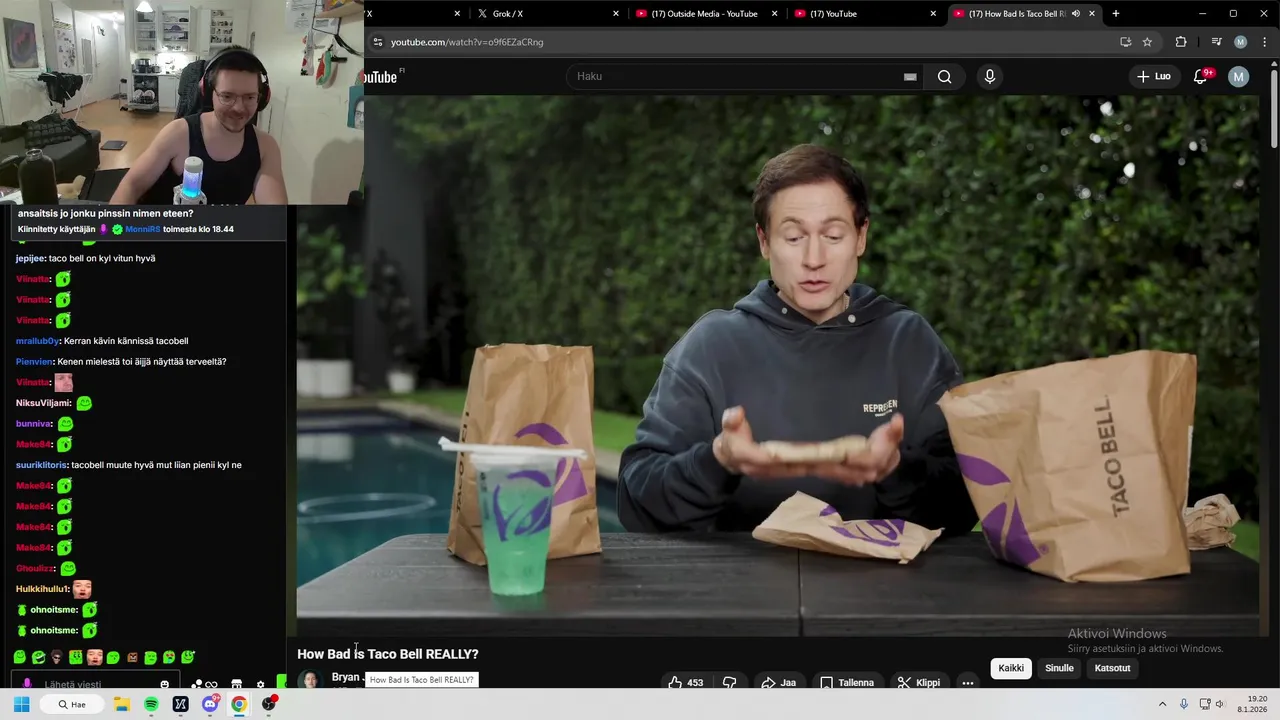Image resolution: width=1280 pixels, height=720 pixels.
Task: Open Discord from the taskbar
Action: [x=210, y=704]
